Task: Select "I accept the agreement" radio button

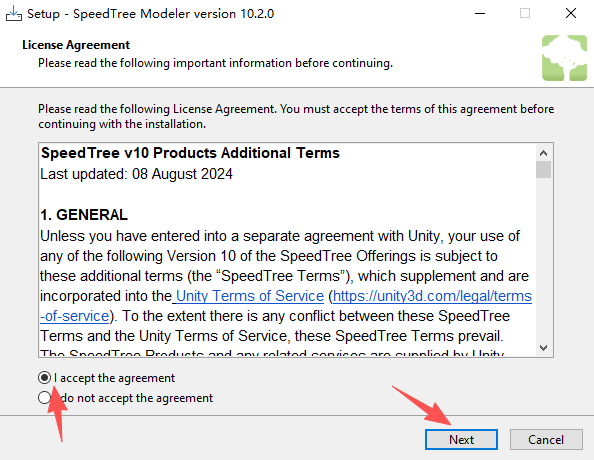Action: (x=44, y=378)
